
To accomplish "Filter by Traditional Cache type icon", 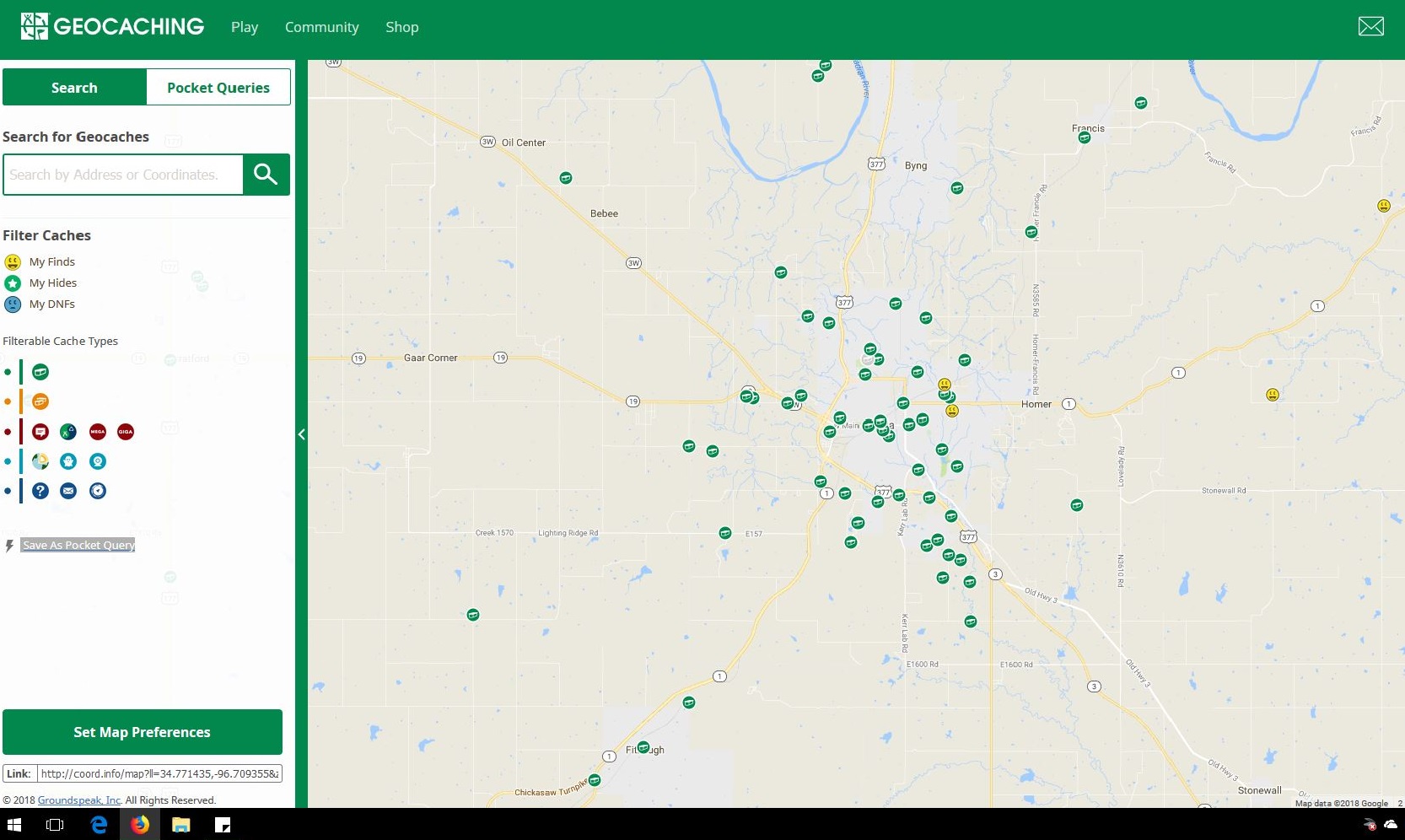I will tap(40, 371).
